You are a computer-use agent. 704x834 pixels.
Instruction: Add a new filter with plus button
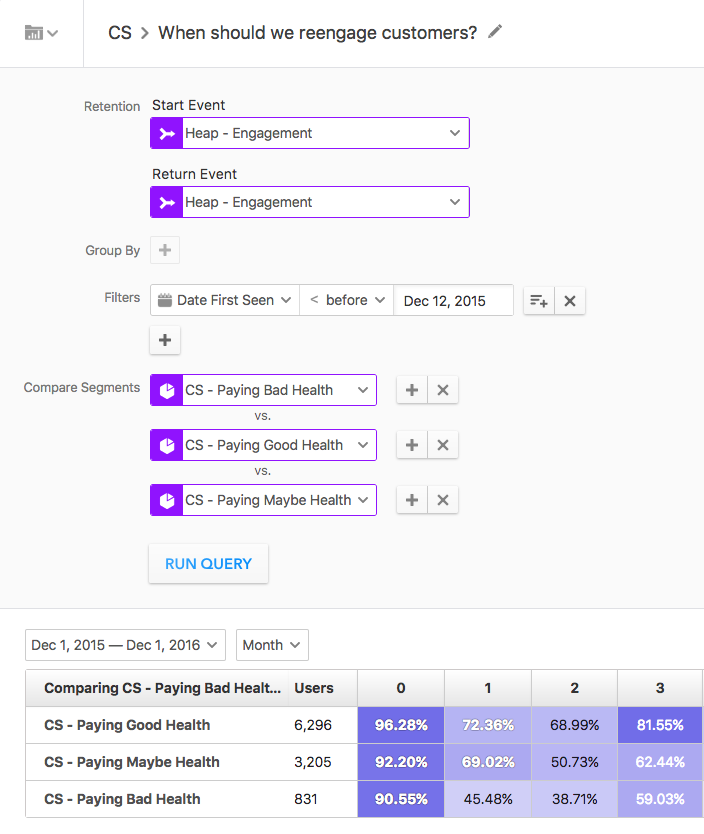tap(165, 340)
